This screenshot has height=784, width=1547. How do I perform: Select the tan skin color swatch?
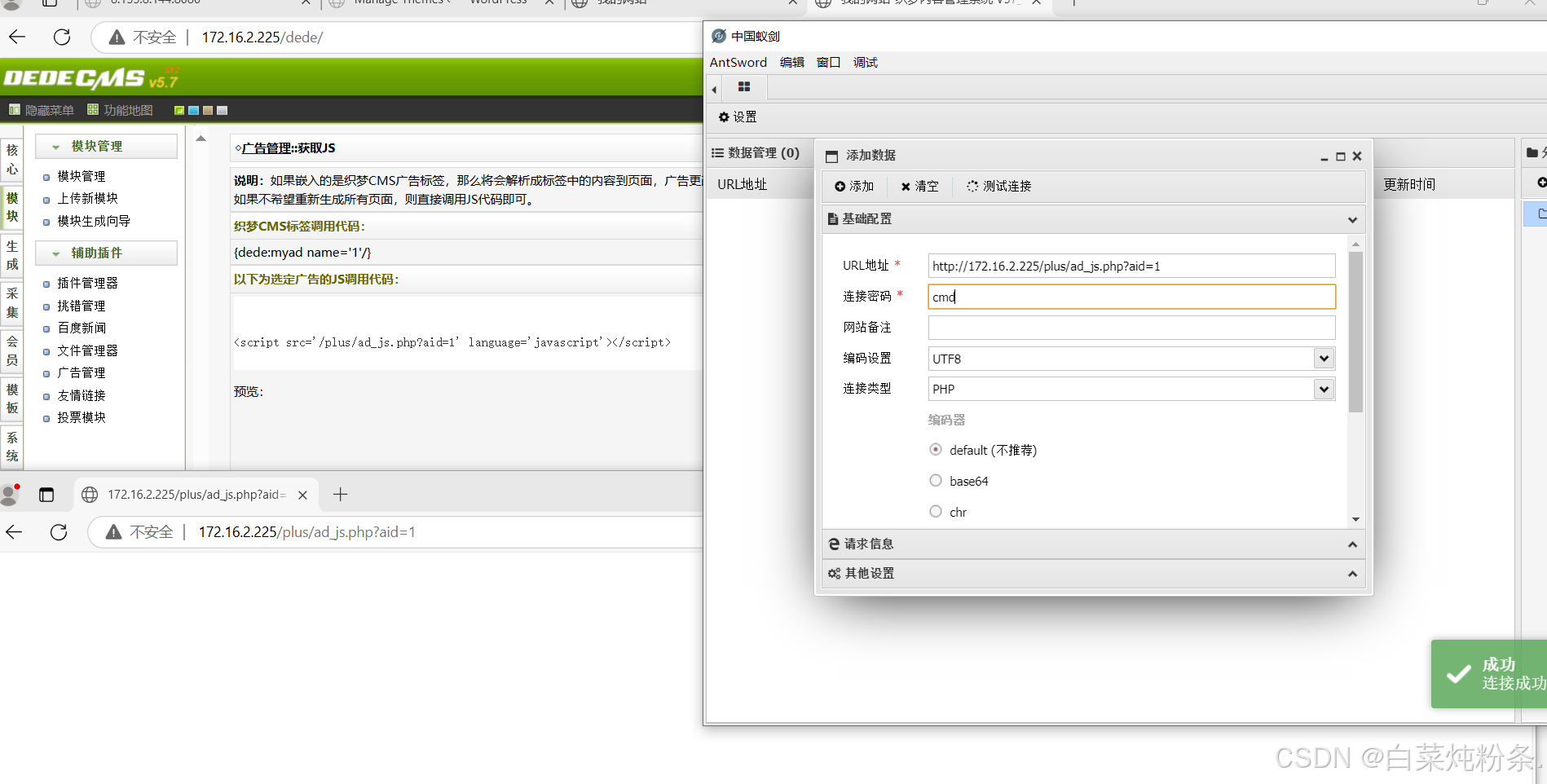pyautogui.click(x=208, y=110)
